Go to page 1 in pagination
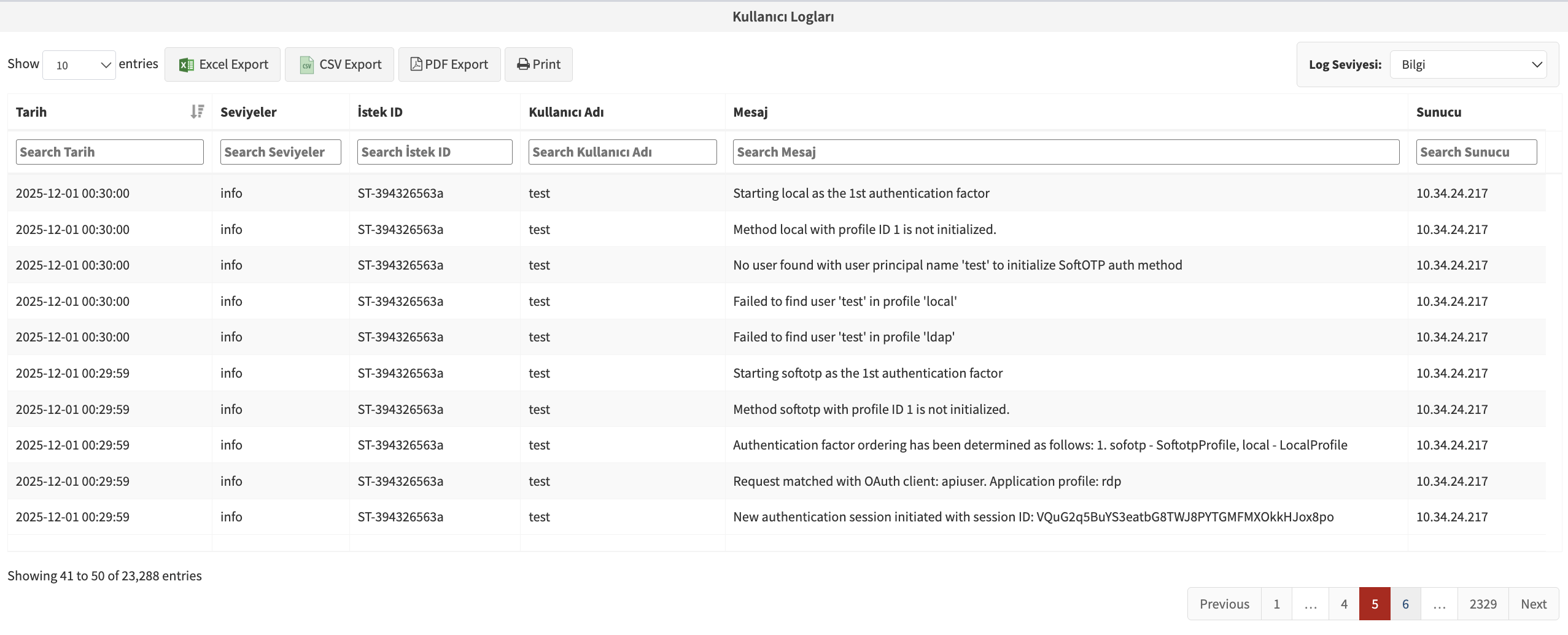The height and width of the screenshot is (635, 1568). [1276, 604]
